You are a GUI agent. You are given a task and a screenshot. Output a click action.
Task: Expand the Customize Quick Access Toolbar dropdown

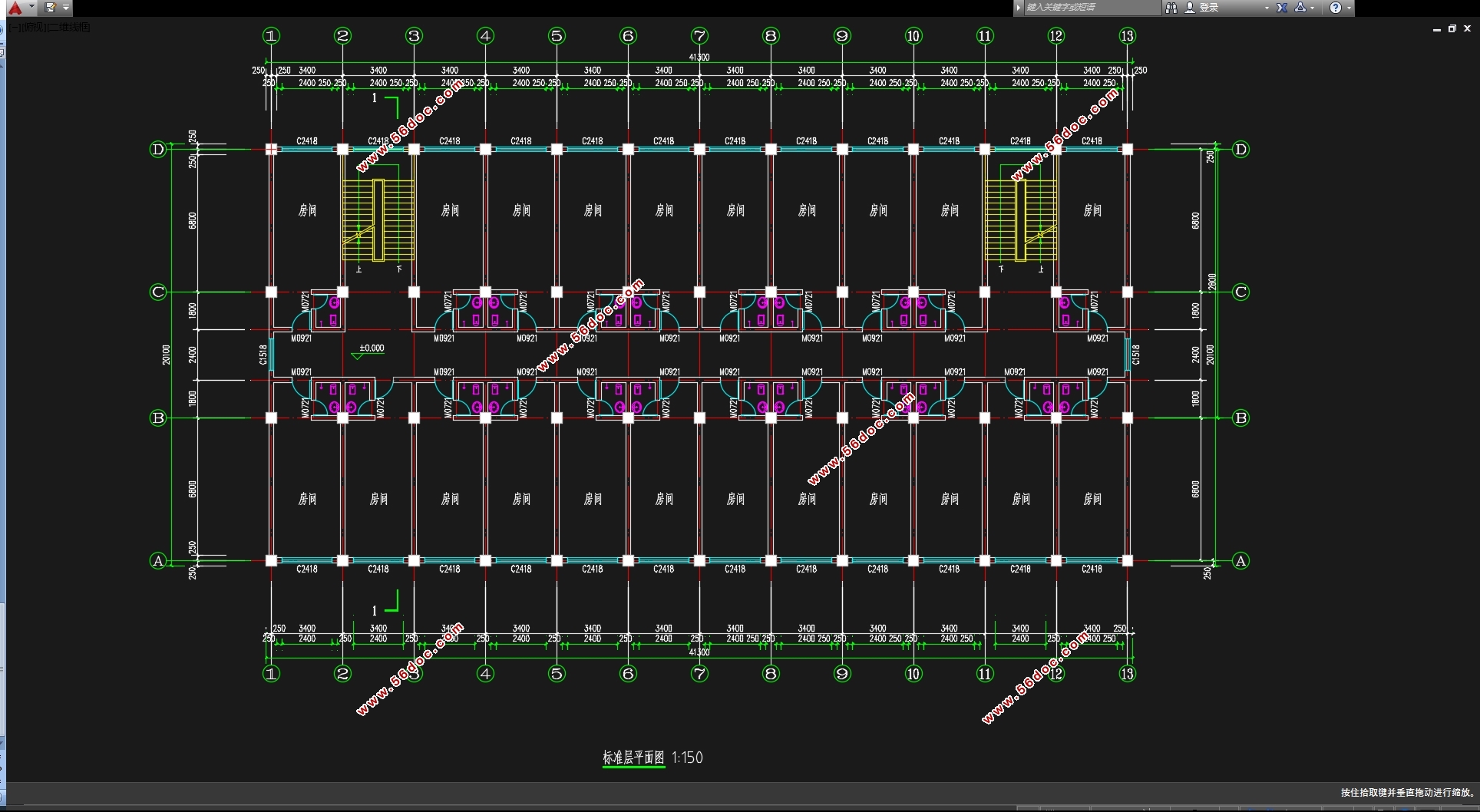[x=66, y=8]
